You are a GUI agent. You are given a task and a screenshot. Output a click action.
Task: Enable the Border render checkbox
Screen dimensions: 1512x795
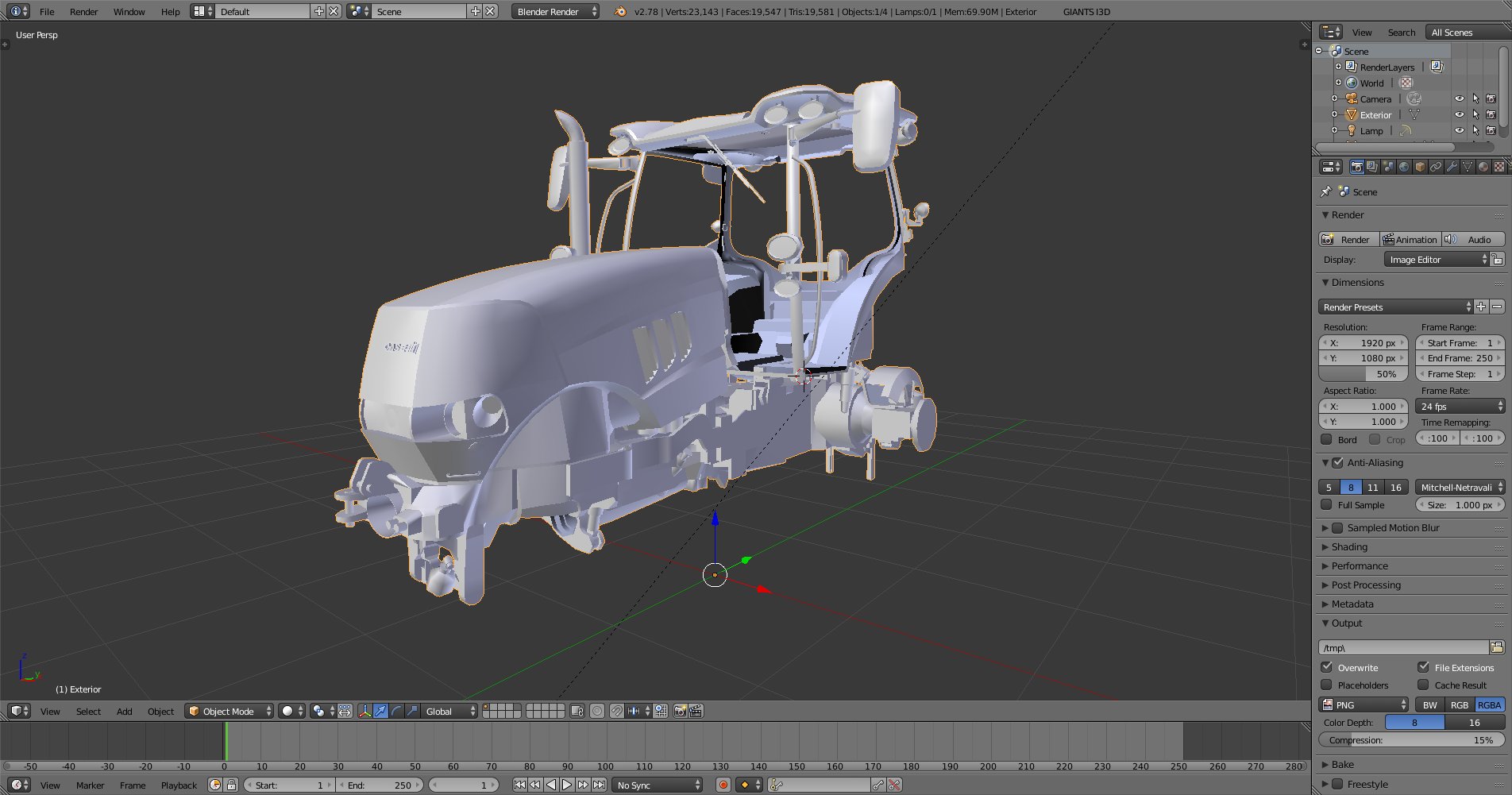1326,439
